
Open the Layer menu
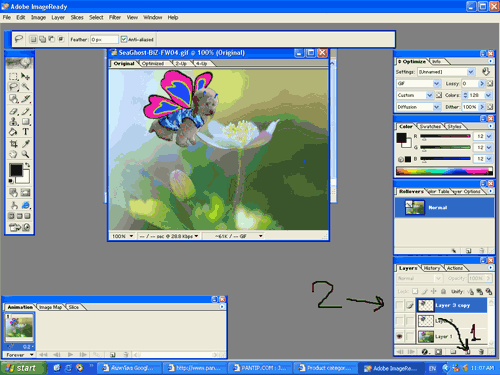tap(58, 17)
